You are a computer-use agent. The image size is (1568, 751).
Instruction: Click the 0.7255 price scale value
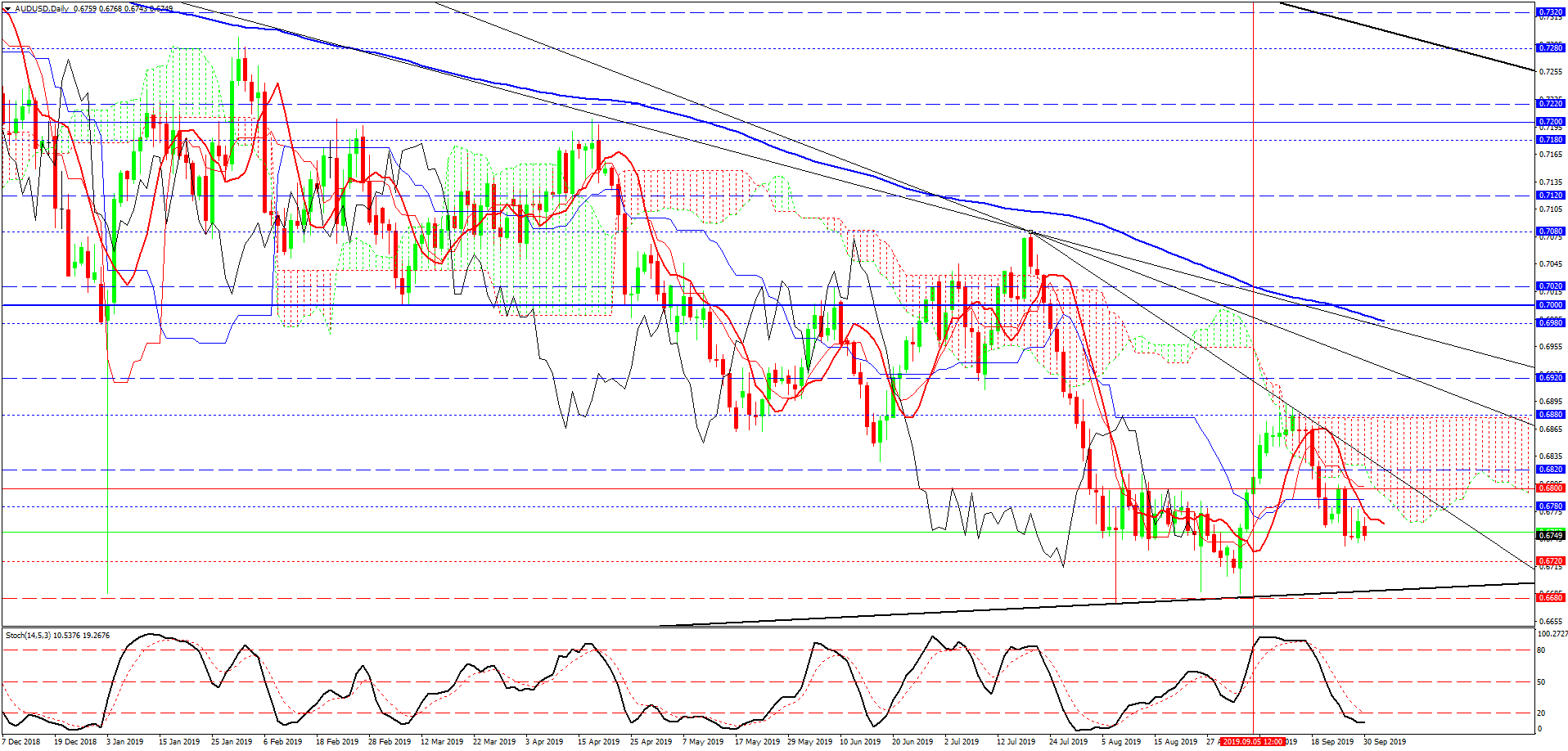point(1551,72)
